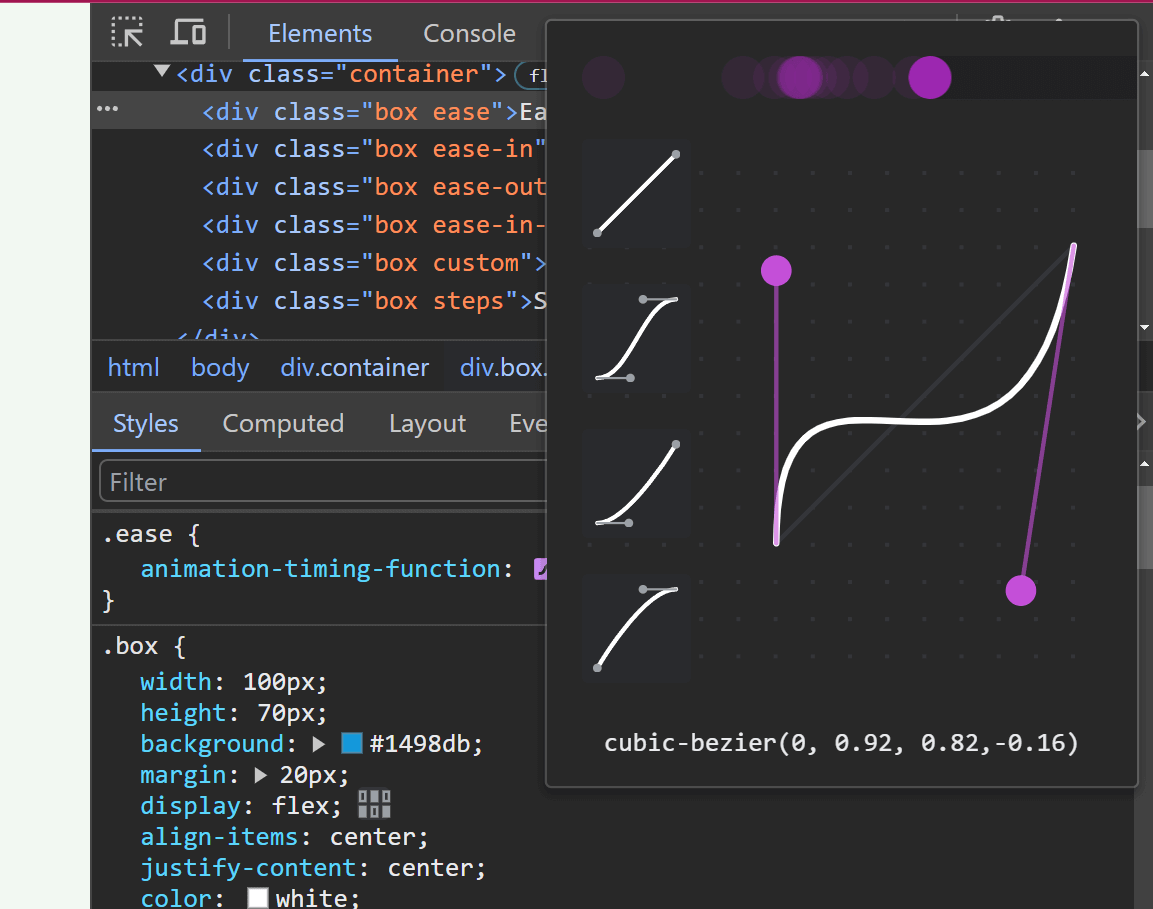Open the flex layout editor icon
The height and width of the screenshot is (909, 1153).
click(x=374, y=803)
